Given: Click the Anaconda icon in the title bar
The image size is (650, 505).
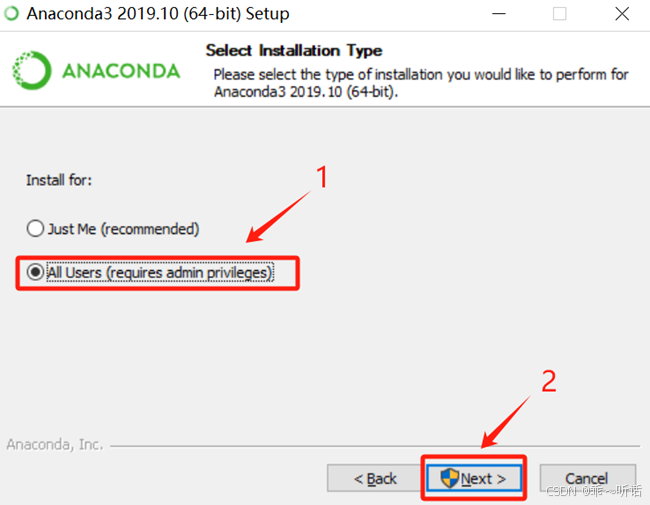Looking at the screenshot, I should point(12,13).
